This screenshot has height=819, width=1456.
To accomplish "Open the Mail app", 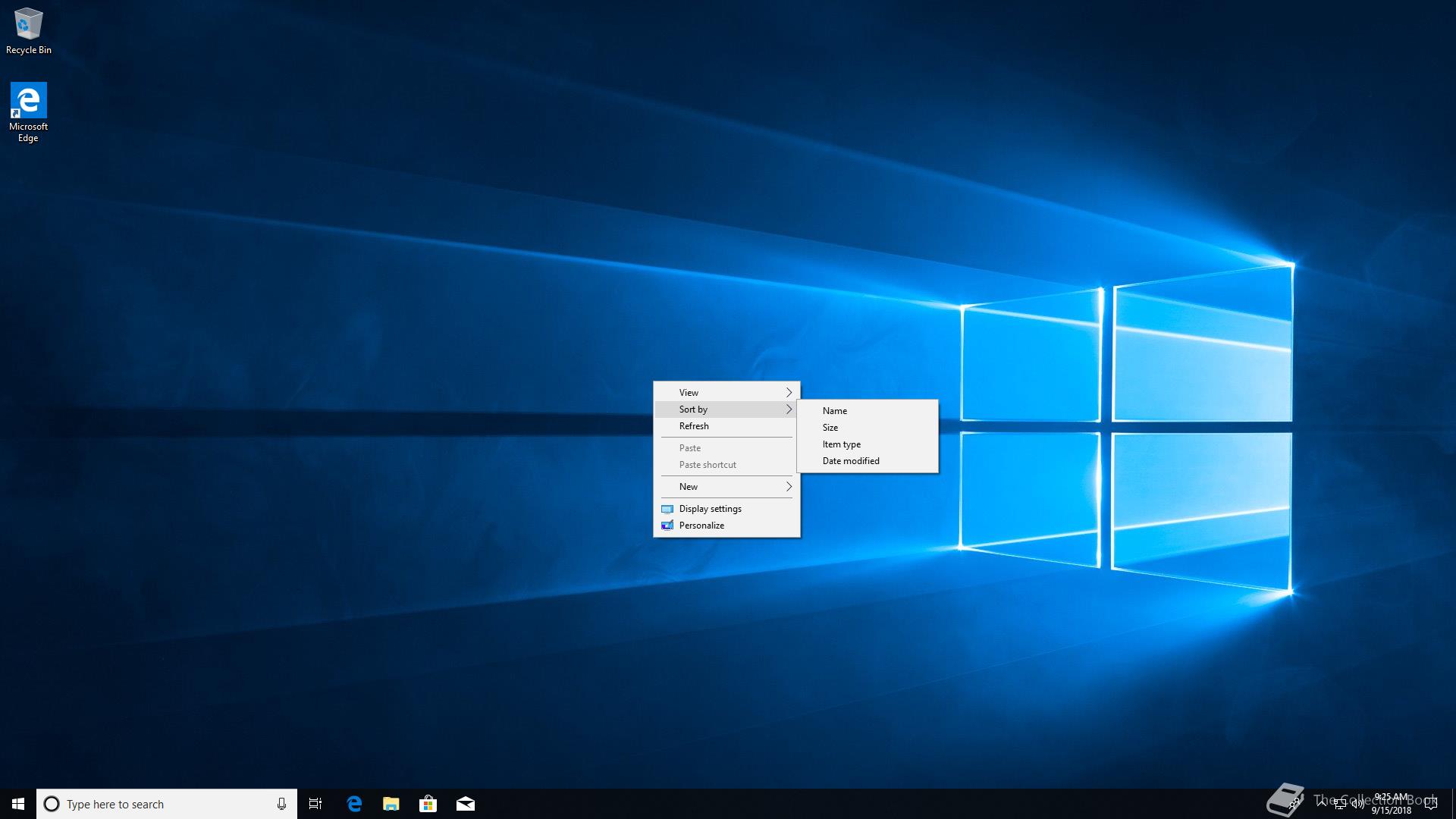I will pyautogui.click(x=466, y=804).
